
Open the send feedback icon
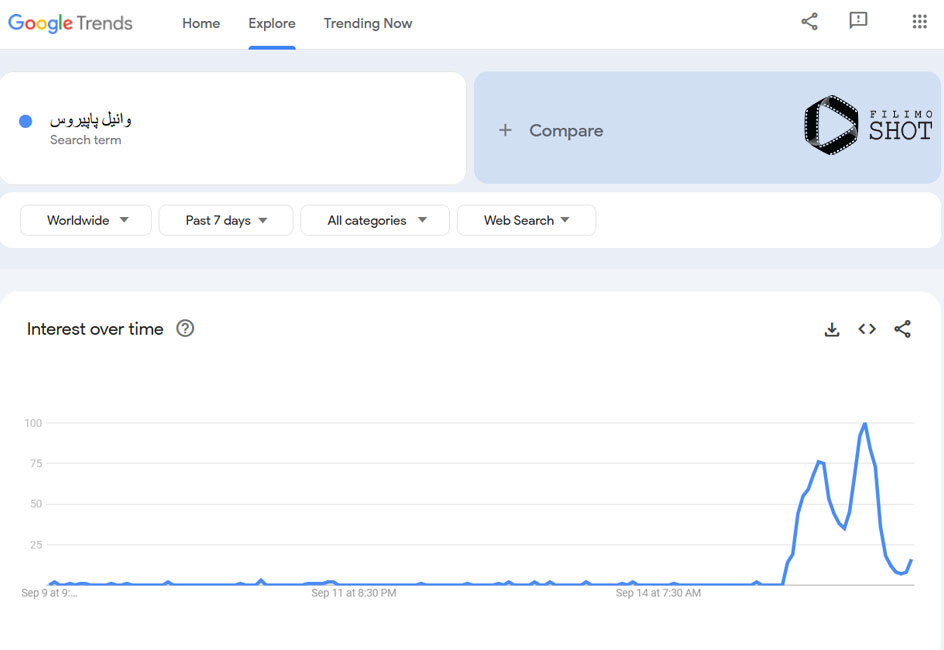click(858, 20)
